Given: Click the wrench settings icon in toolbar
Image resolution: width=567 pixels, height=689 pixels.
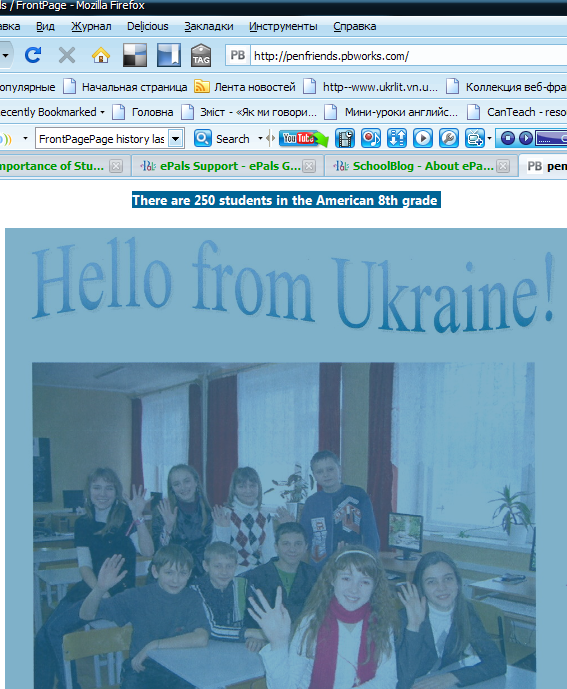Looking at the screenshot, I should (x=449, y=139).
